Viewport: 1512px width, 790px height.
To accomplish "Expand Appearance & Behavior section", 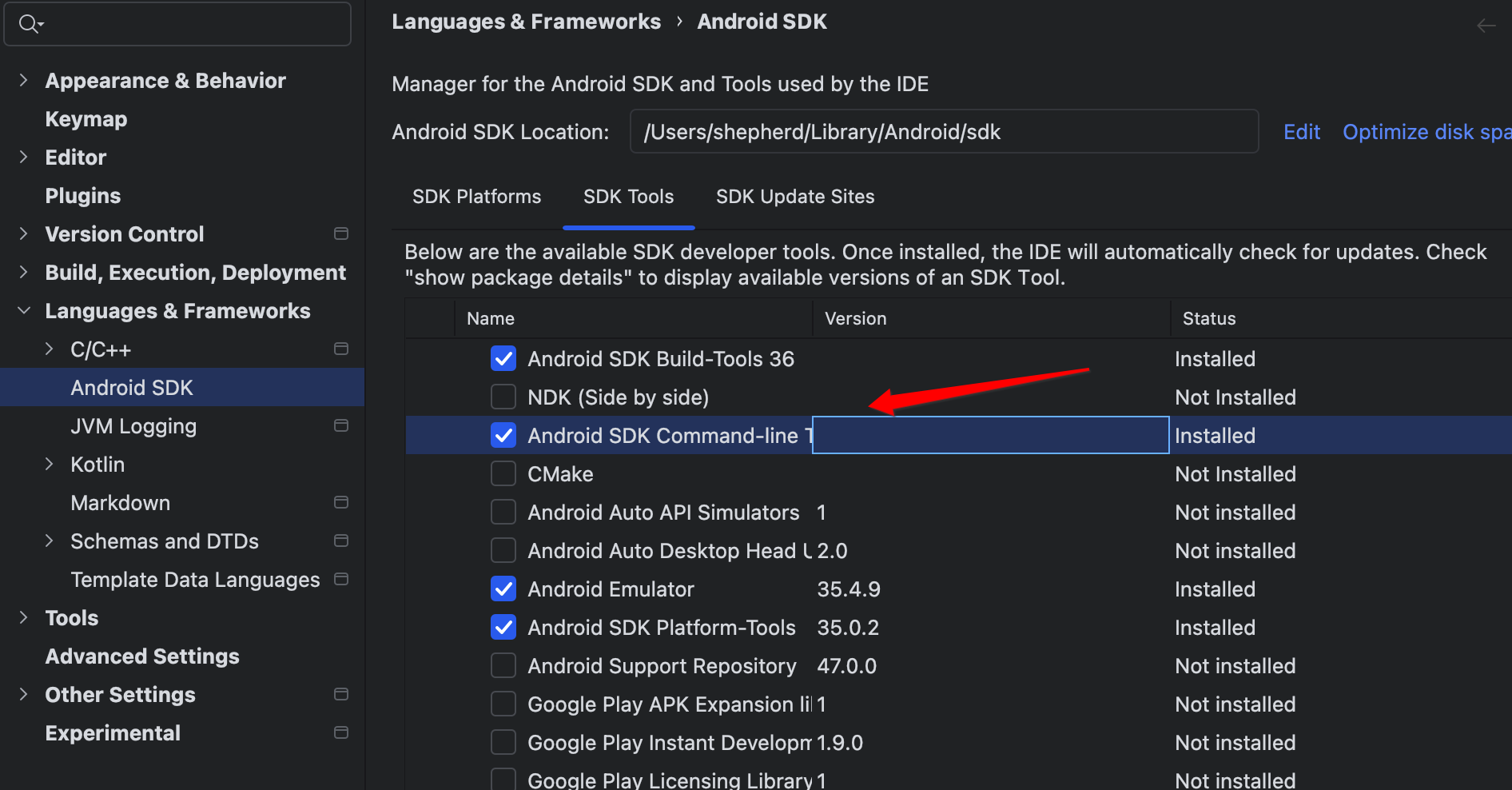I will tap(24, 80).
